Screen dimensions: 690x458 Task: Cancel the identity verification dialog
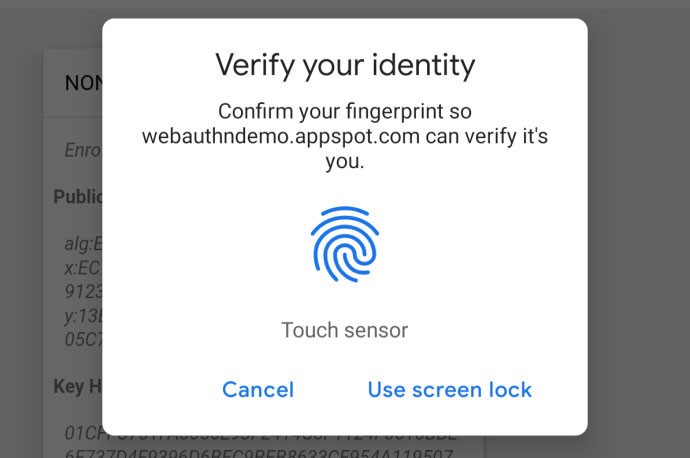point(258,389)
